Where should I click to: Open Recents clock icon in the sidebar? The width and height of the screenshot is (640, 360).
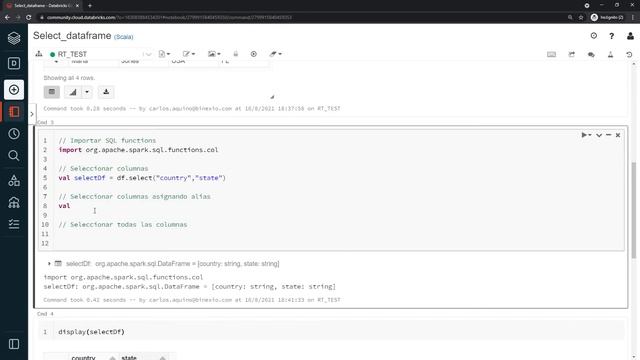tap(14, 133)
